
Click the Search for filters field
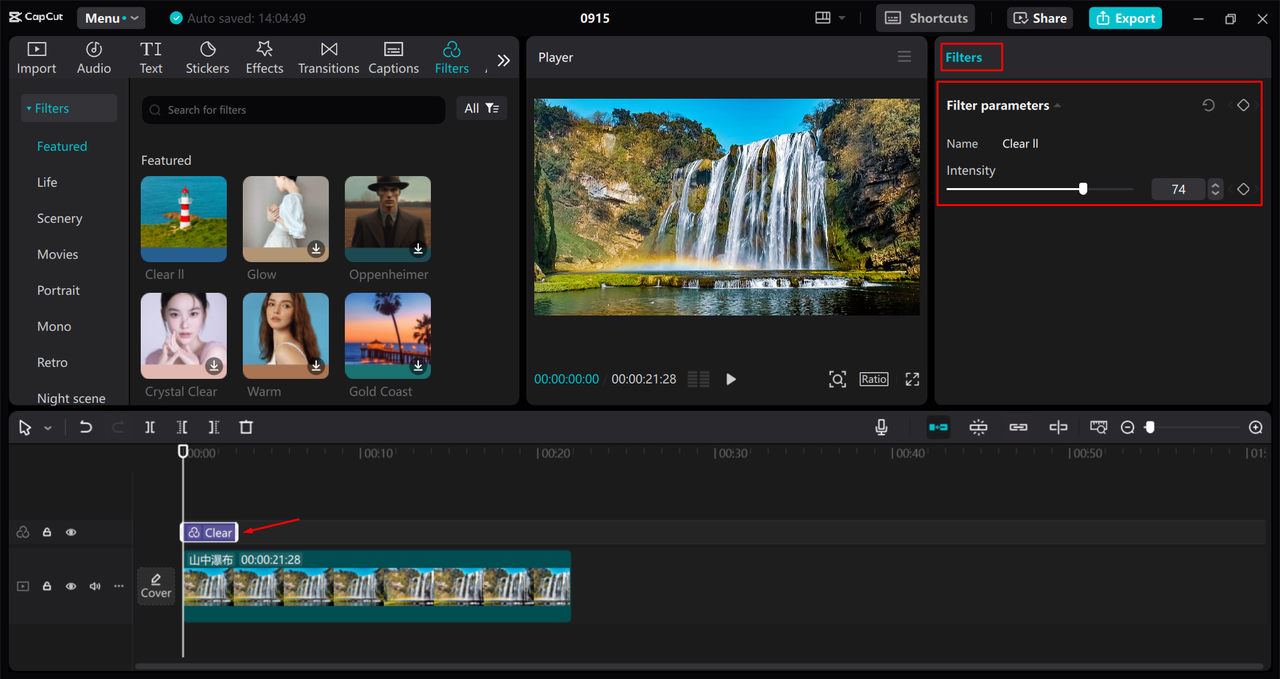(293, 110)
